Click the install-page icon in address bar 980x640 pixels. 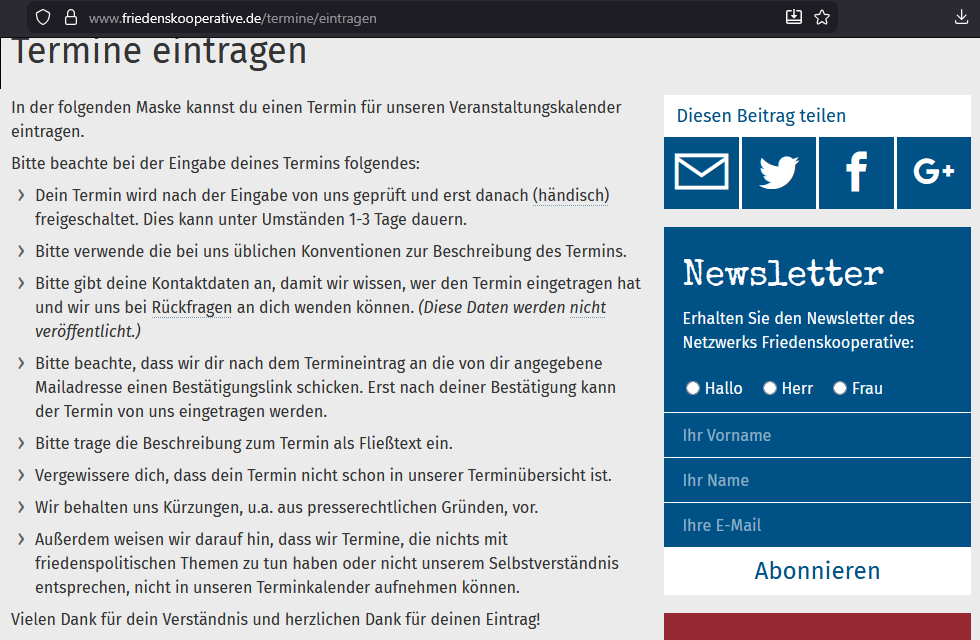(793, 17)
